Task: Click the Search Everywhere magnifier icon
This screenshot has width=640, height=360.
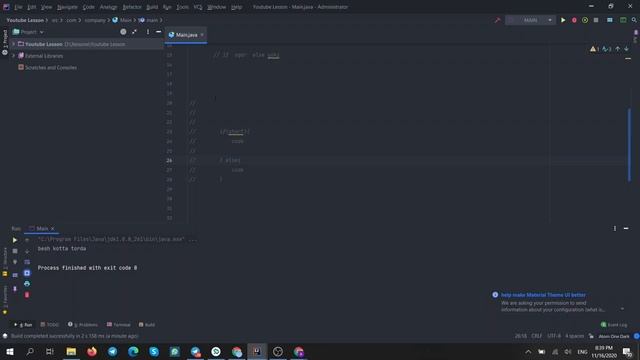Action: (x=634, y=20)
